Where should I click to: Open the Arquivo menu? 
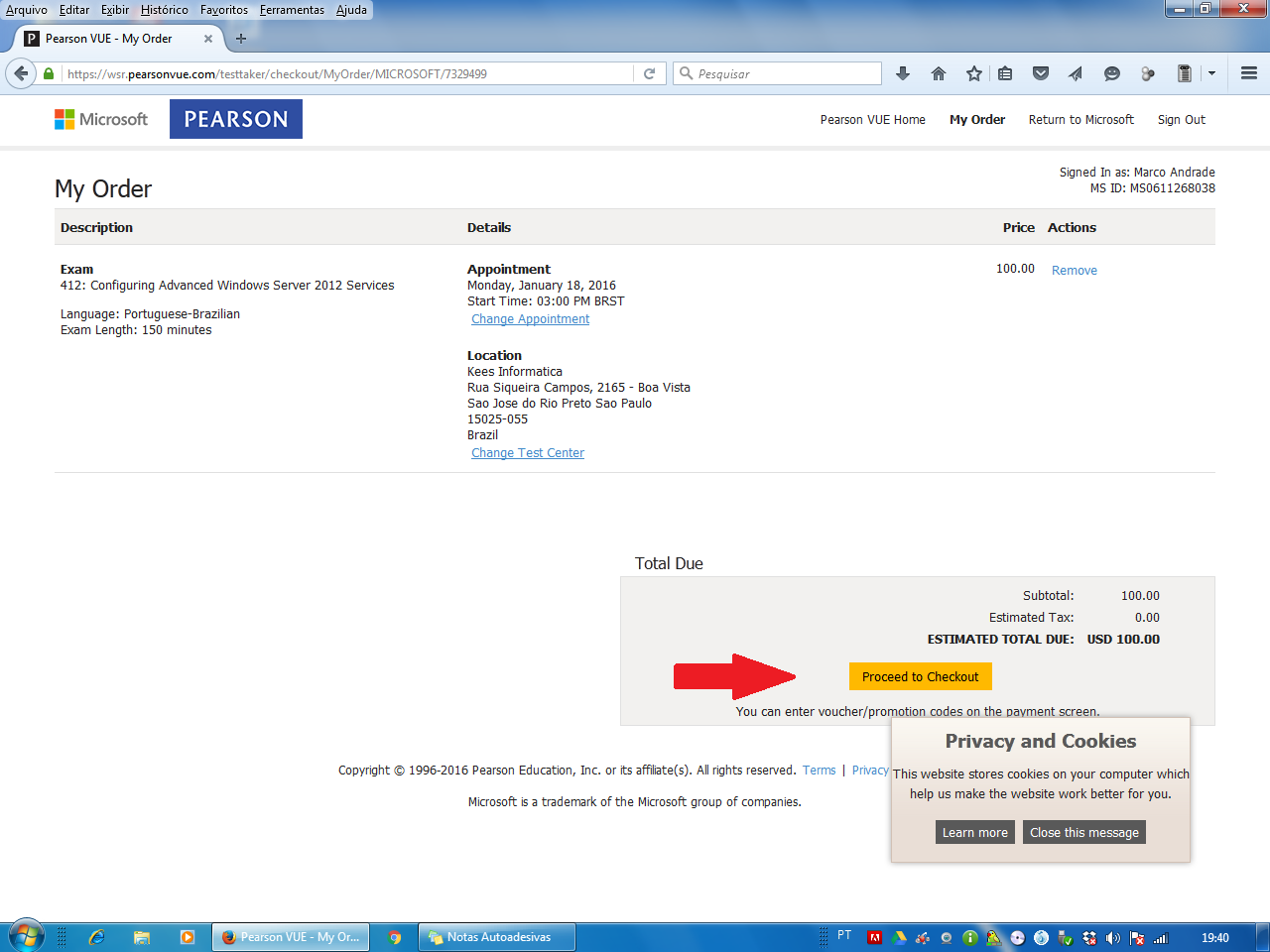coord(27,10)
